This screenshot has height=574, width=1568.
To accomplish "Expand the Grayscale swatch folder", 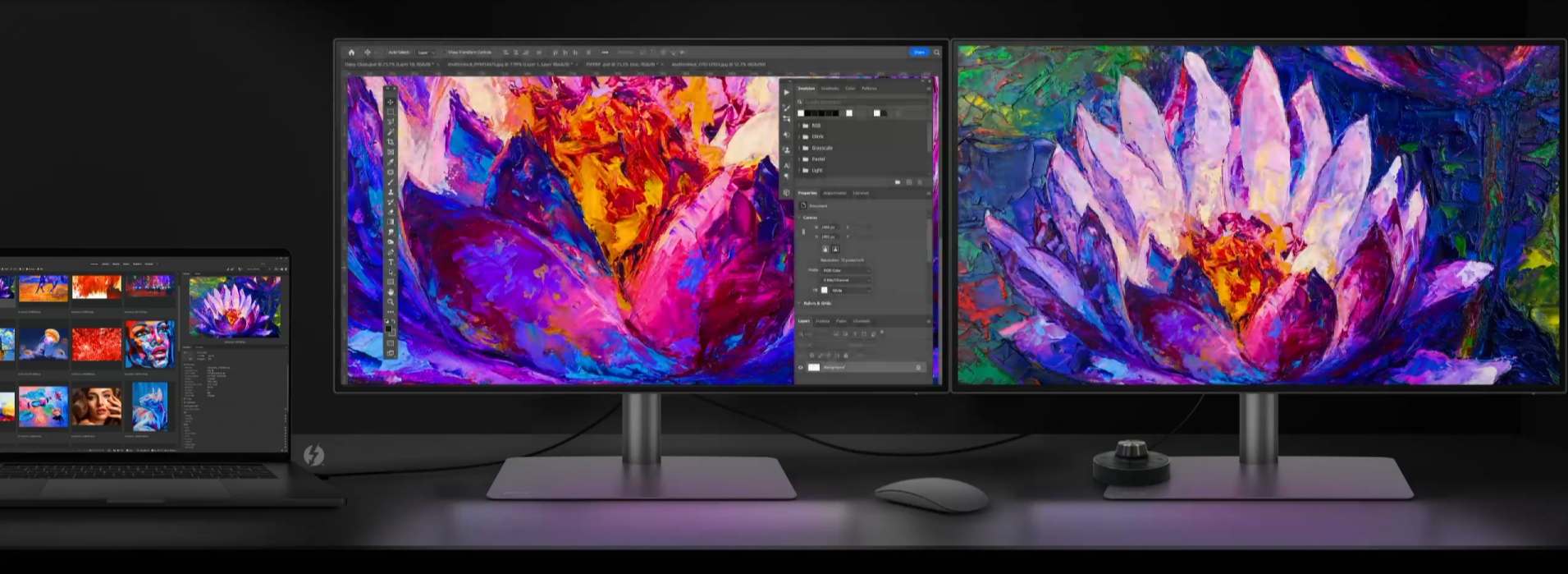I will click(x=799, y=148).
